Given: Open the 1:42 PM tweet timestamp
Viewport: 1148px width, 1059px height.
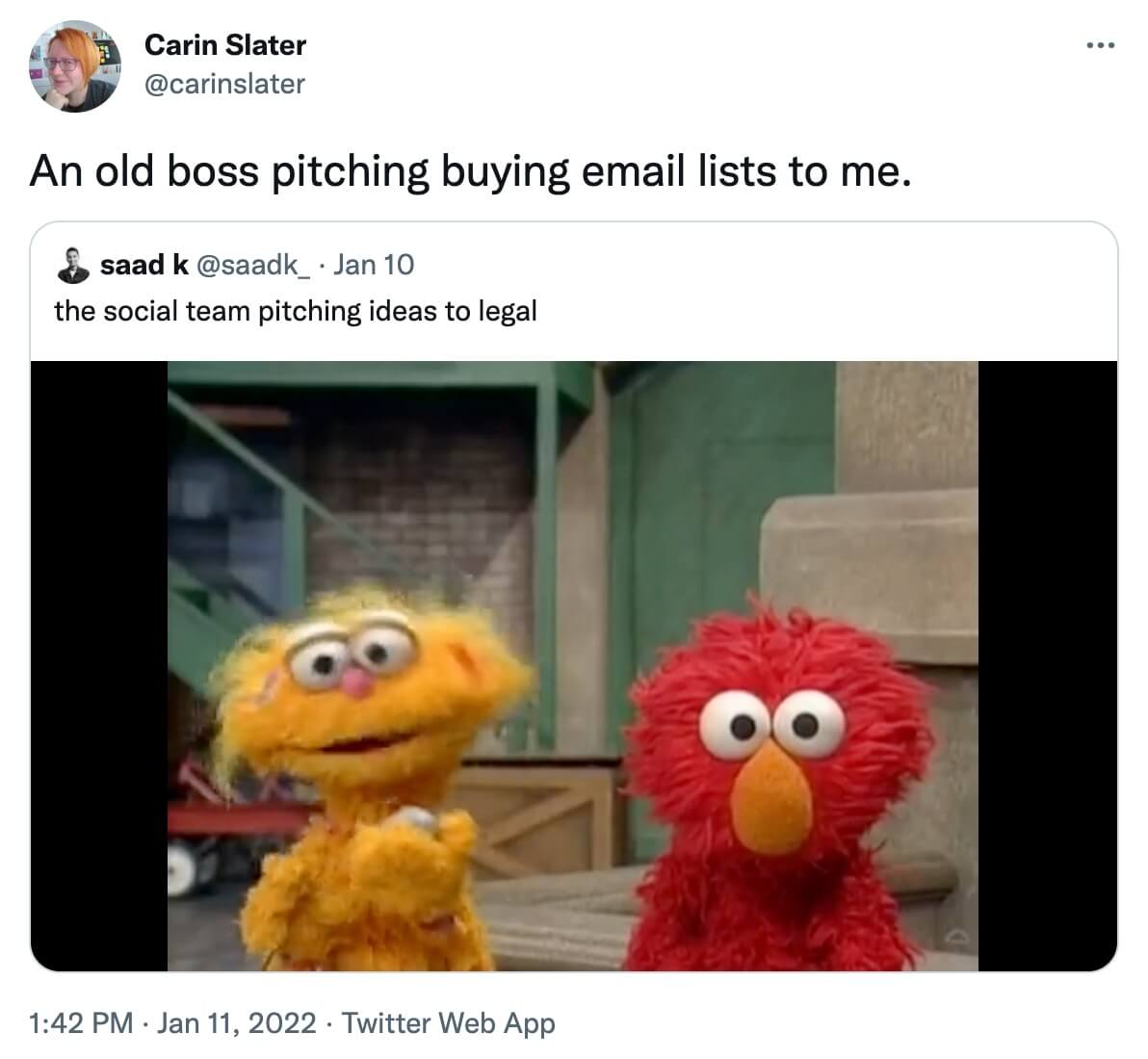Looking at the screenshot, I should tap(81, 1023).
